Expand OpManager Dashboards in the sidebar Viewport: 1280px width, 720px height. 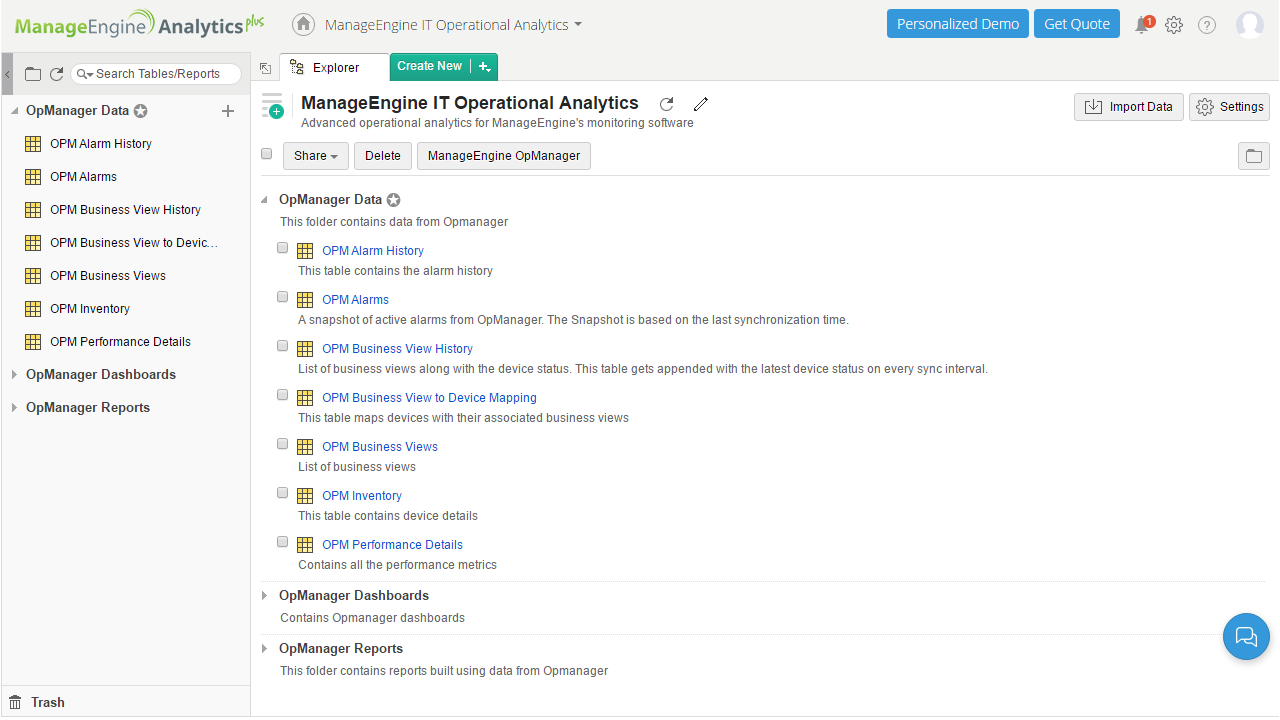(15, 375)
